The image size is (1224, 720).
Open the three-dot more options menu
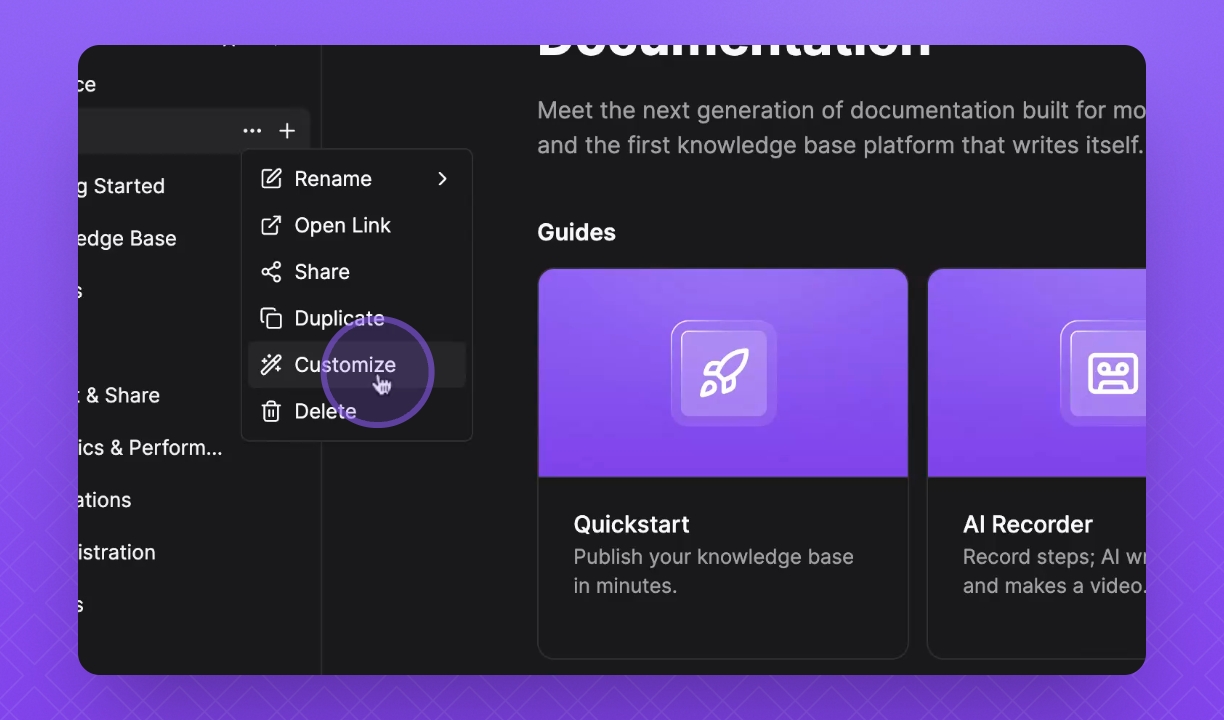pyautogui.click(x=252, y=131)
